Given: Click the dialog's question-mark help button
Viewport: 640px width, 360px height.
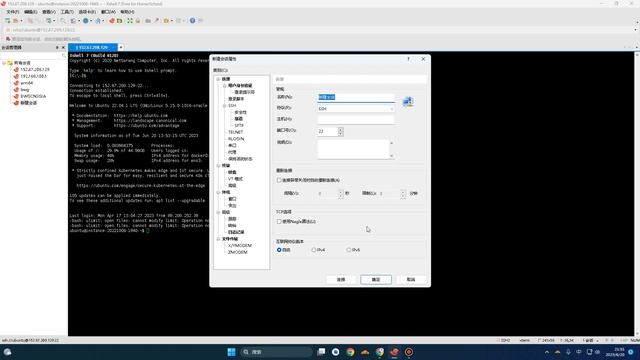Looking at the screenshot, I should [x=408, y=59].
